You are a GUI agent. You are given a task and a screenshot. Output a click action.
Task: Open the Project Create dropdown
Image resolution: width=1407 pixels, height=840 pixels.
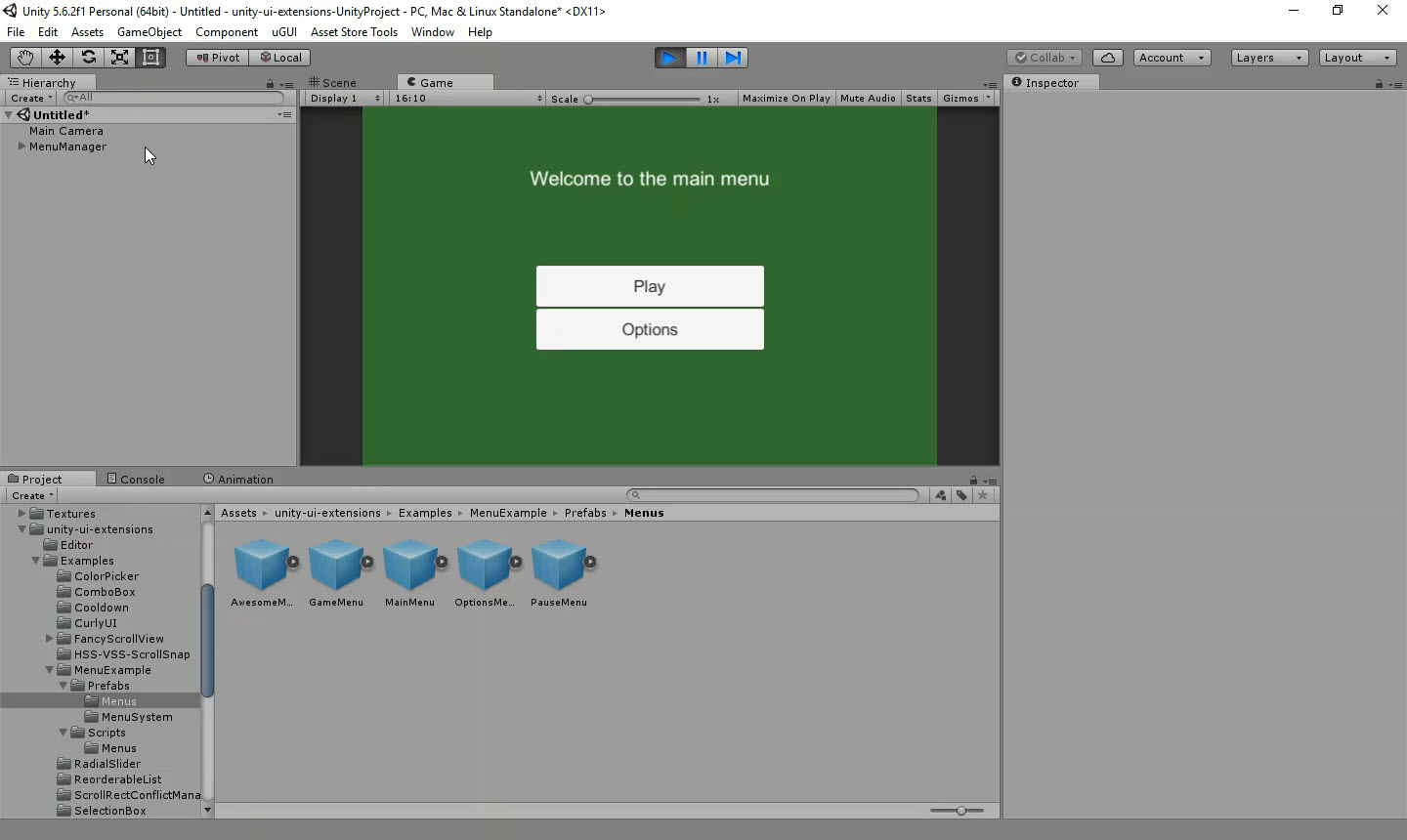tap(32, 496)
